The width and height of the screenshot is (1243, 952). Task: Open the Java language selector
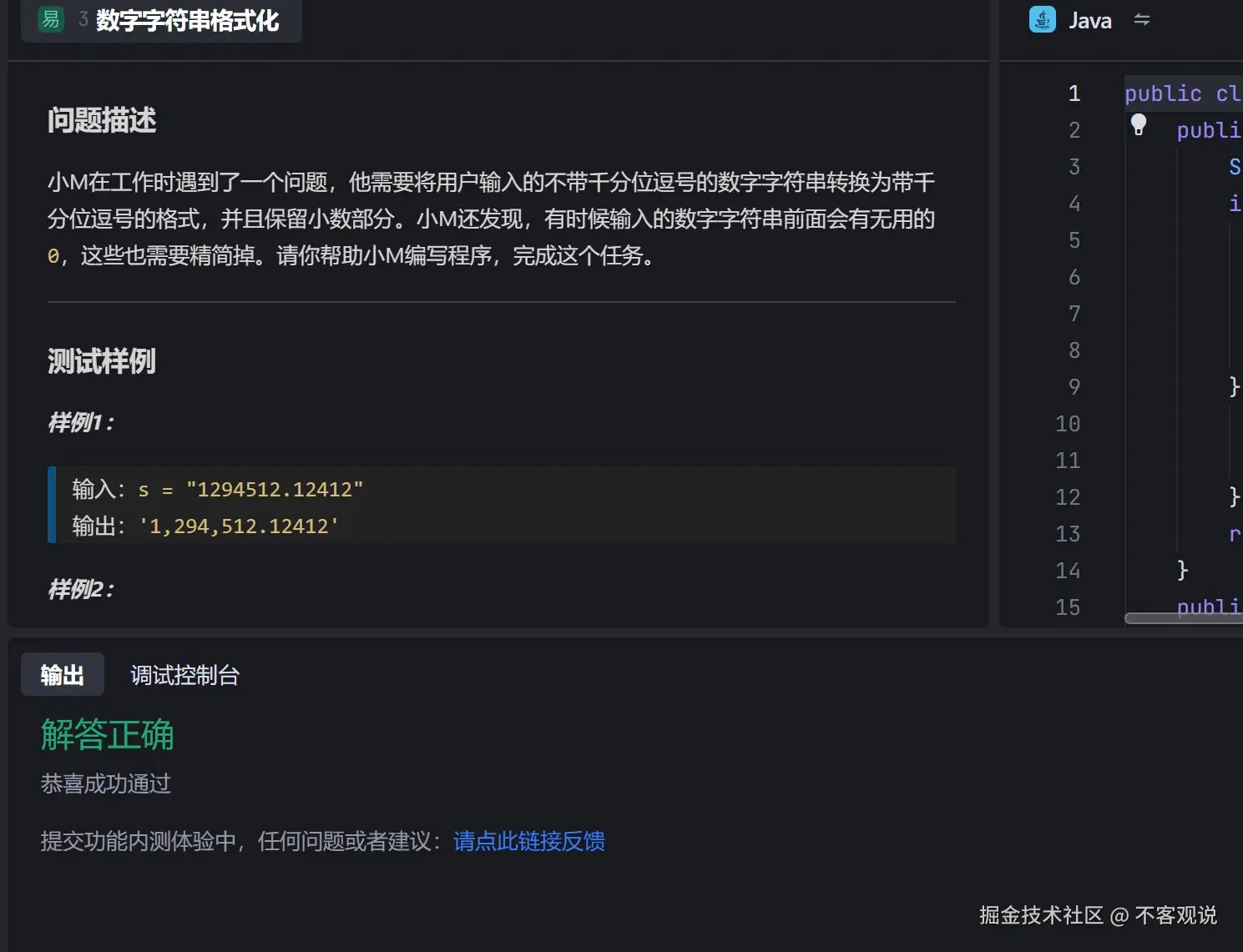pyautogui.click(x=1089, y=19)
